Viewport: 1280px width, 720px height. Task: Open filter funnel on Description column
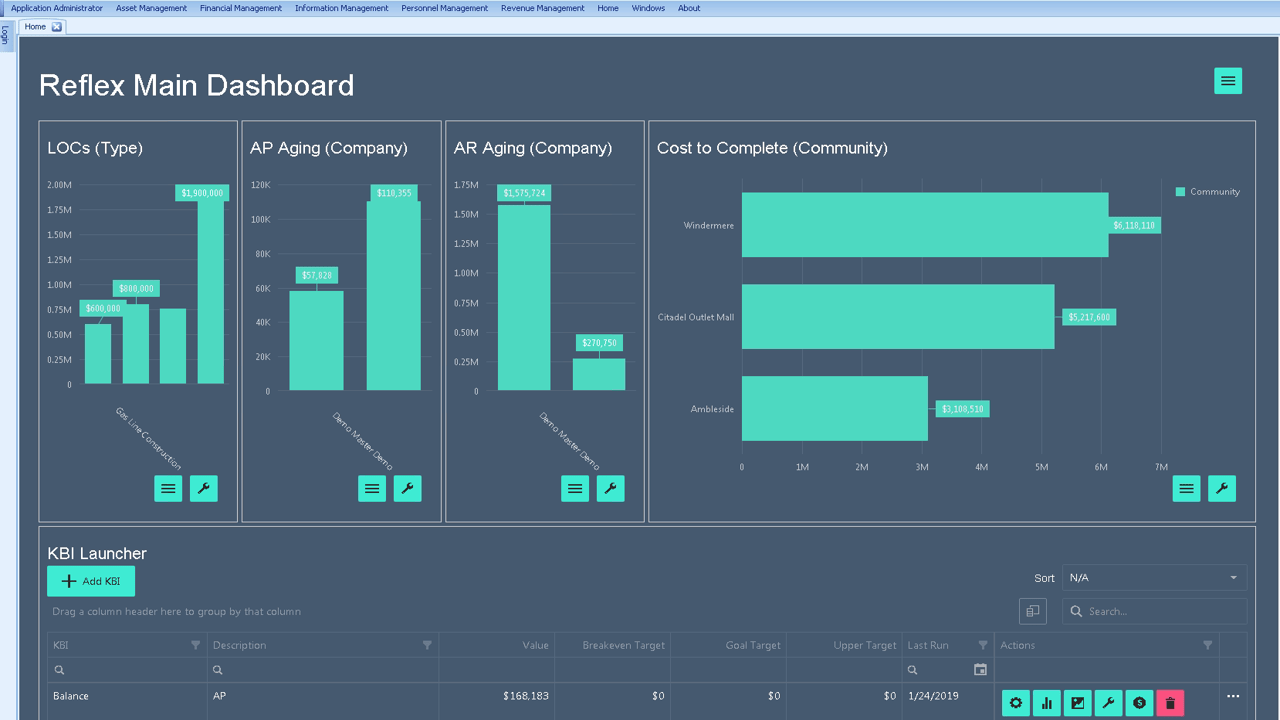coord(428,645)
